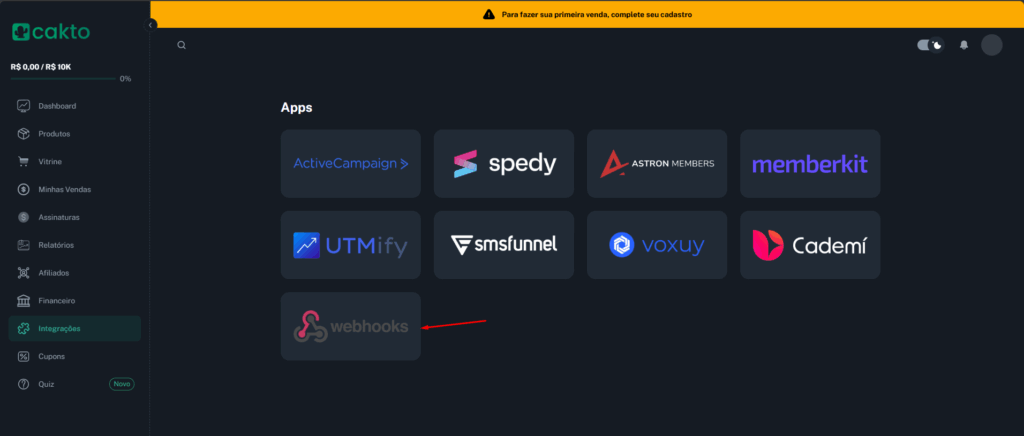Select Afiliados in the sidebar
Image resolution: width=1024 pixels, height=436 pixels.
(x=54, y=273)
